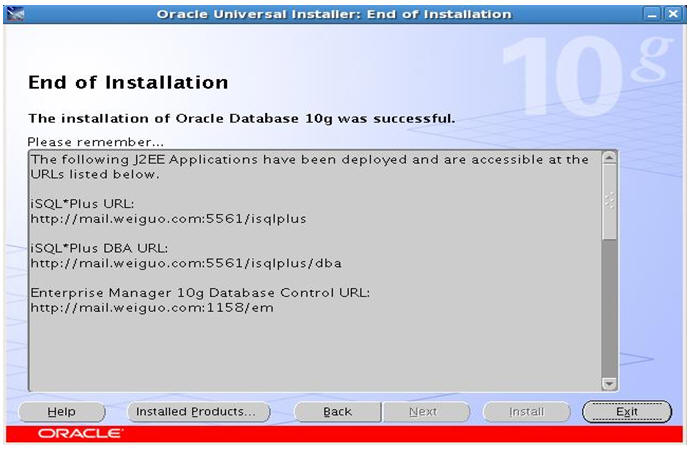The width and height of the screenshot is (695, 450).
Task: Click the greyed-out Install button
Action: click(527, 412)
